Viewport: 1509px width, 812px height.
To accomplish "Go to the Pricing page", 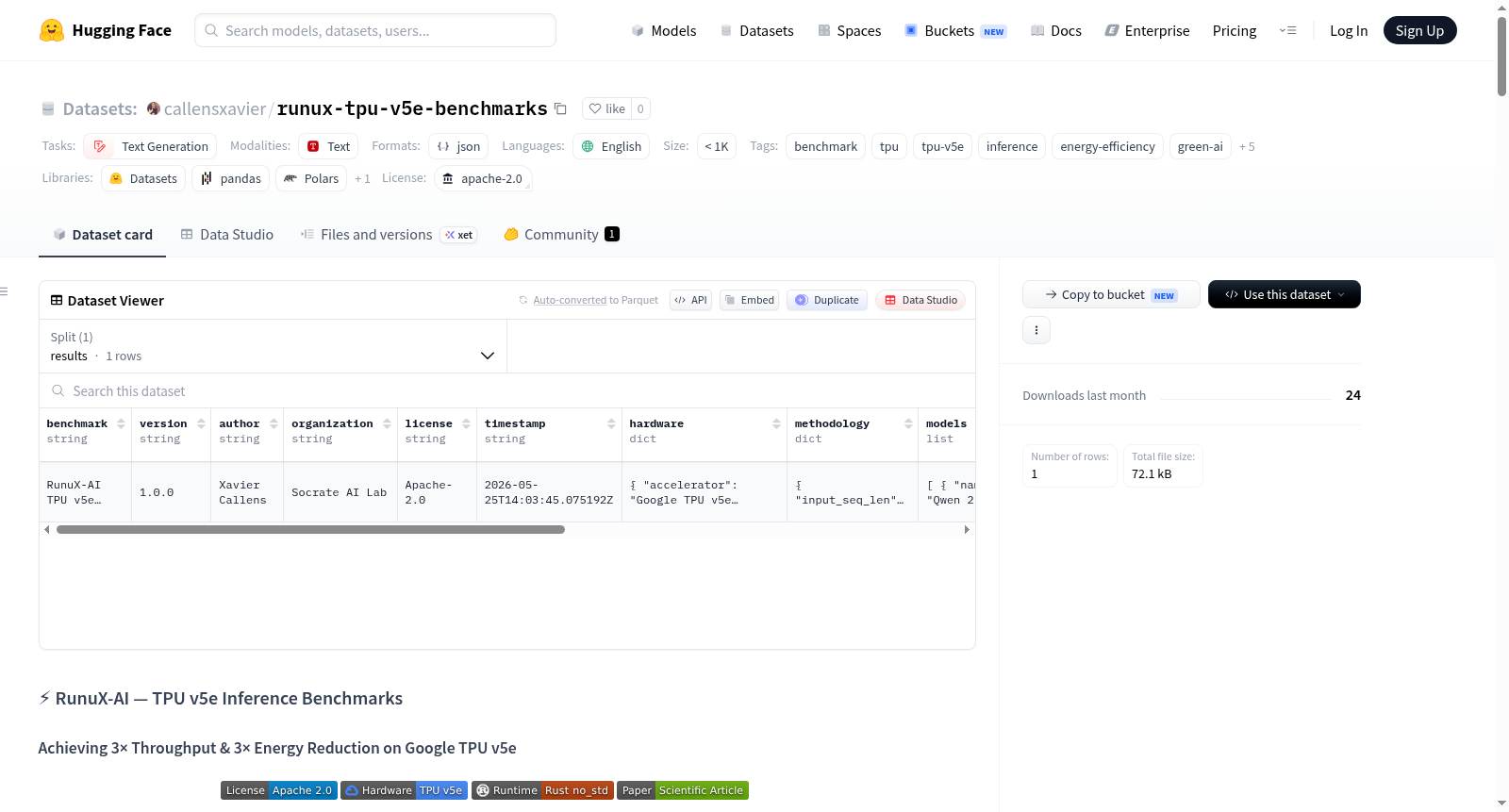I will [1235, 30].
